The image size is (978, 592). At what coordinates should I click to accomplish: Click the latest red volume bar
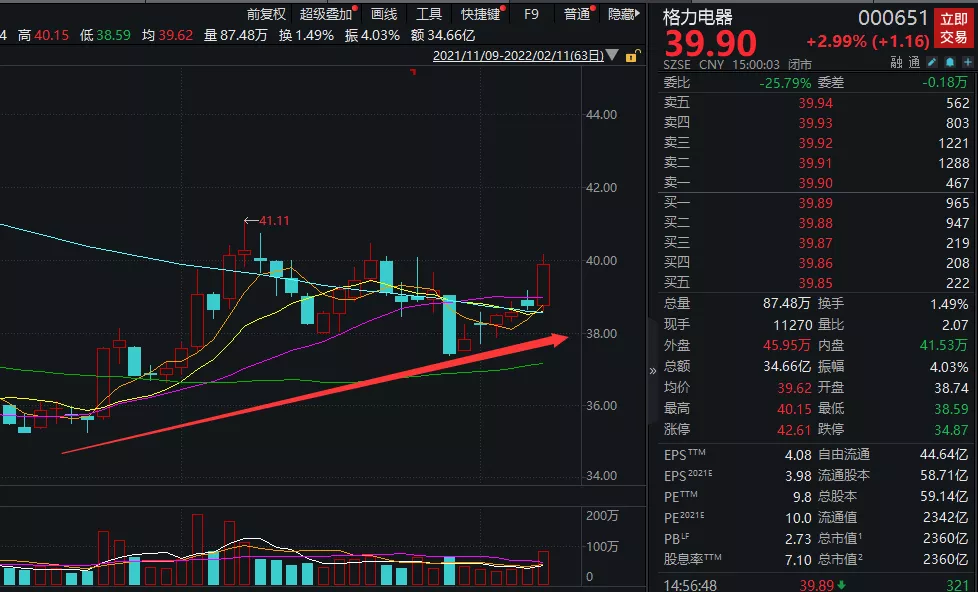(x=543, y=568)
